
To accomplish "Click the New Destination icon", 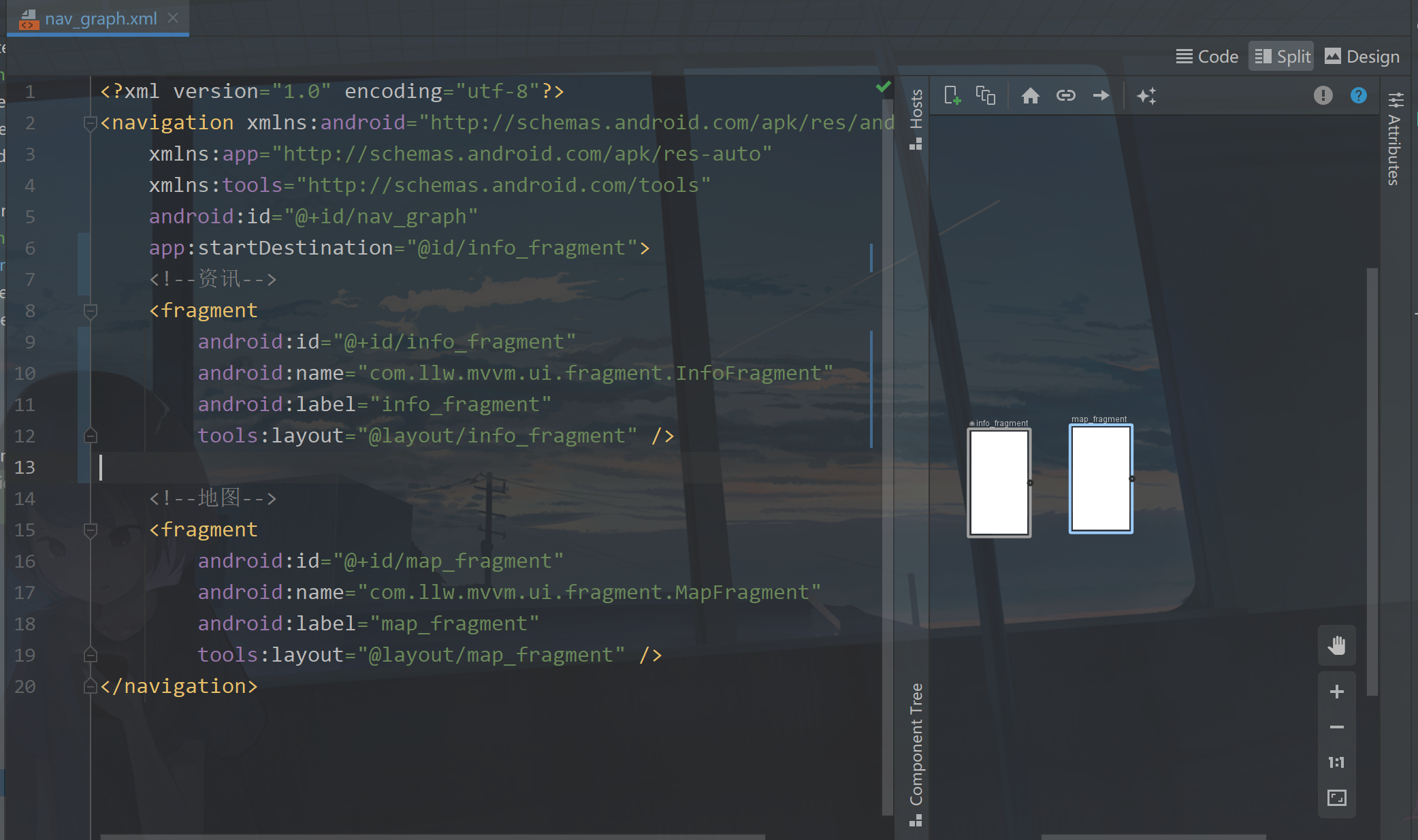I will 952,95.
